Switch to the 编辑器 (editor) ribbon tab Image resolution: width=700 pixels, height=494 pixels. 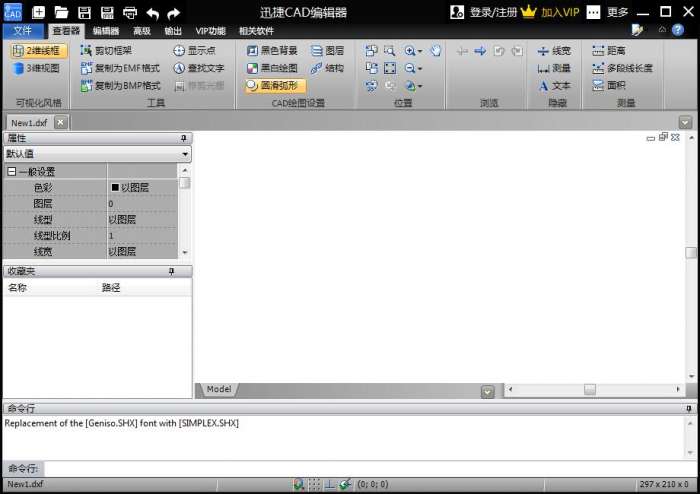[105, 31]
